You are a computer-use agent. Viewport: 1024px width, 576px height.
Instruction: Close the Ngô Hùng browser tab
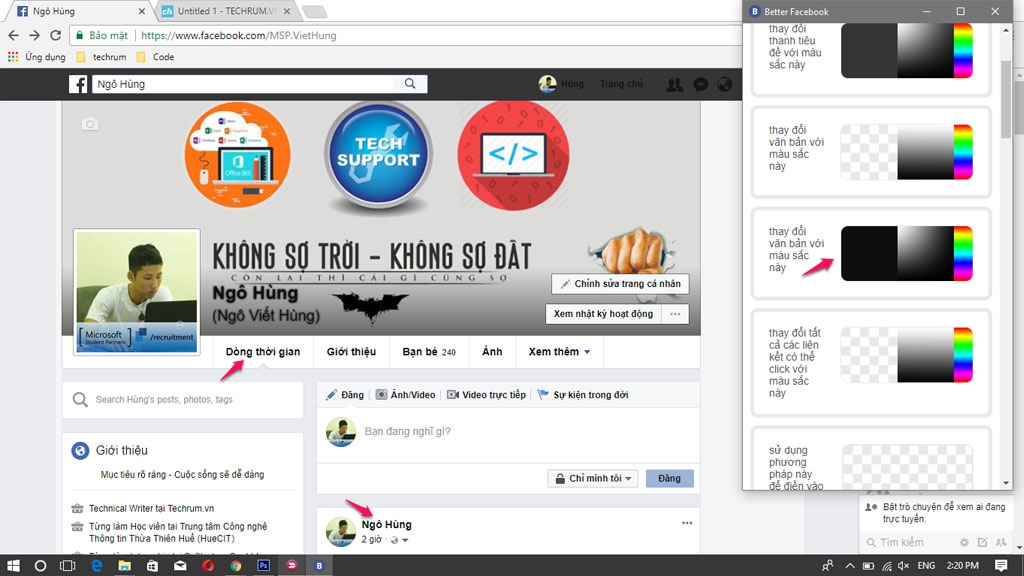pyautogui.click(x=142, y=11)
